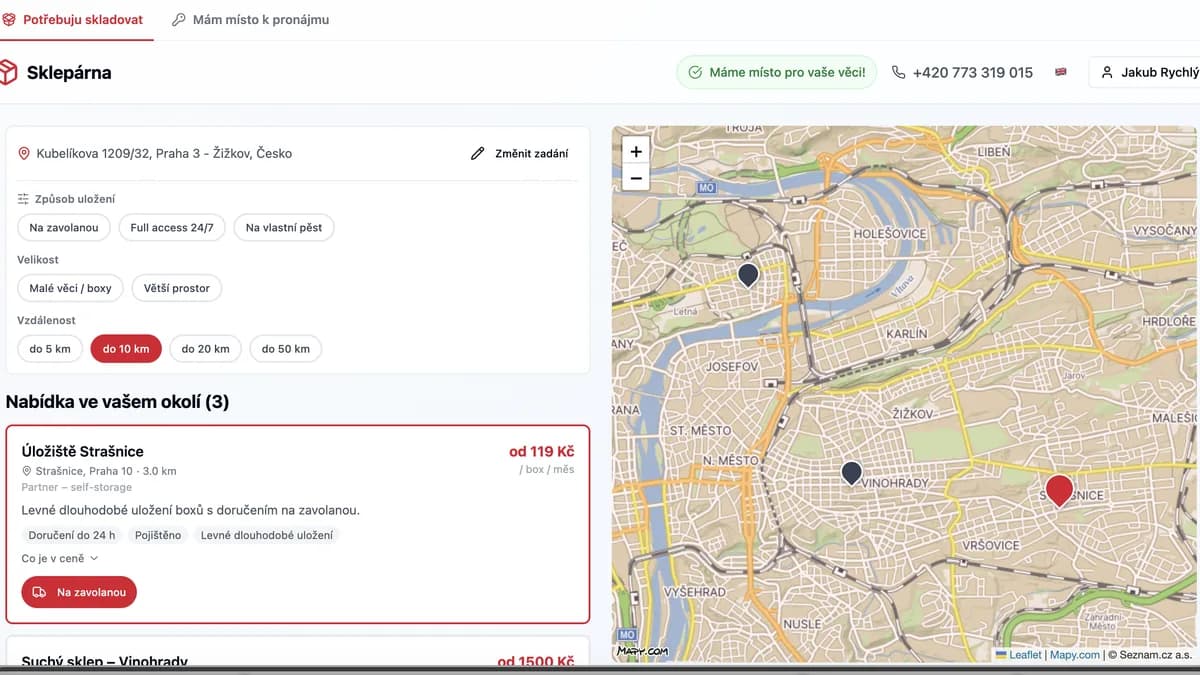Choose do 20 km distance option
This screenshot has width=1200, height=675.
(x=206, y=349)
